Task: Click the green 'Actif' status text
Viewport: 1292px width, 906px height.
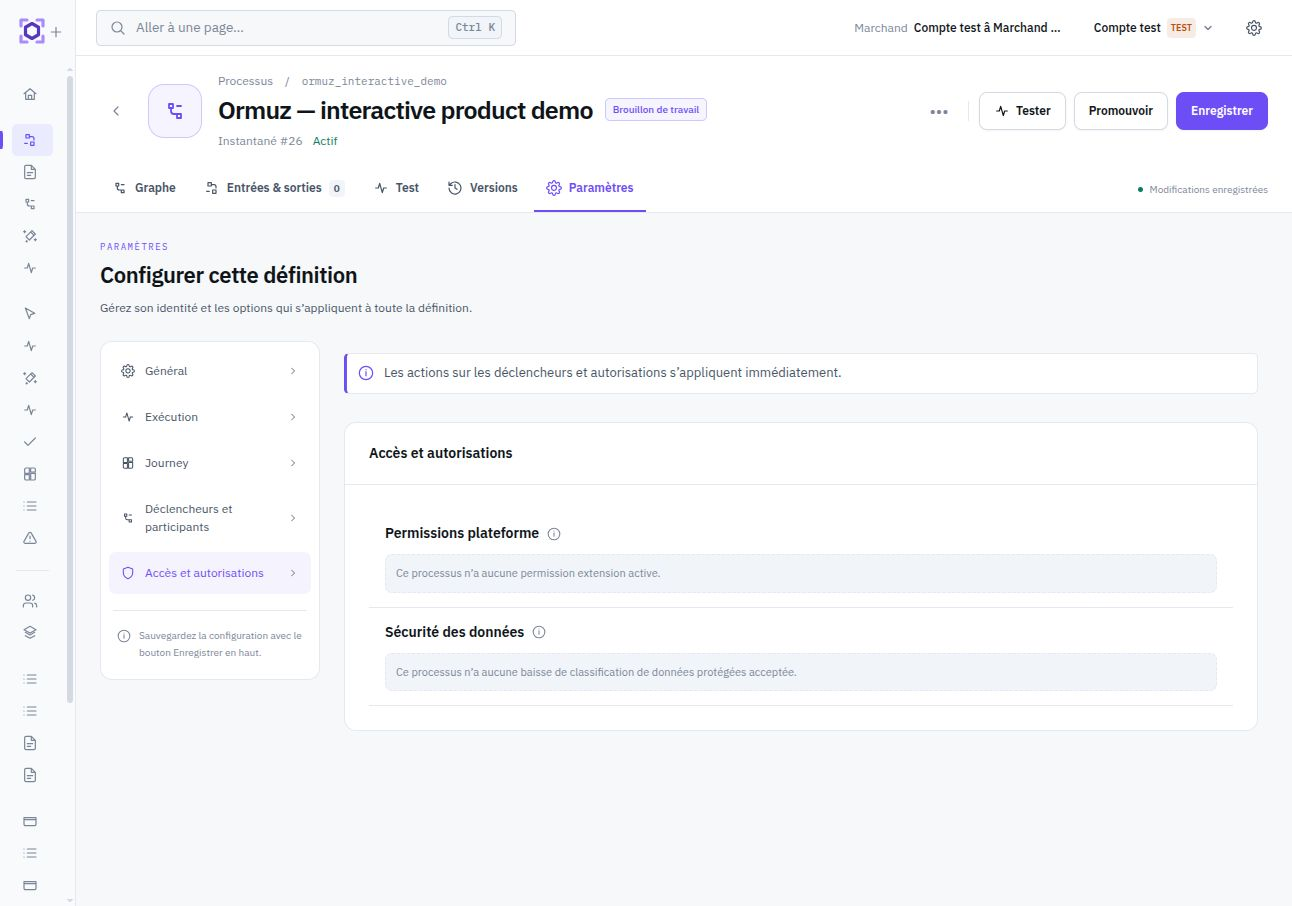Action: [325, 141]
